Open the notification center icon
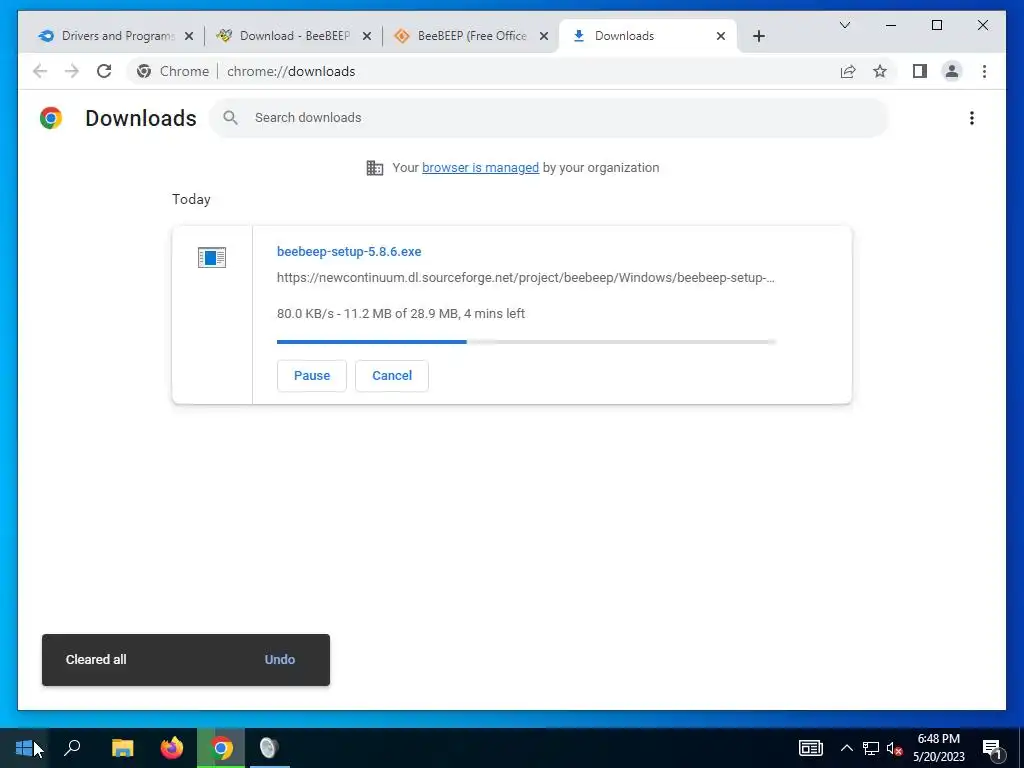 (992, 749)
